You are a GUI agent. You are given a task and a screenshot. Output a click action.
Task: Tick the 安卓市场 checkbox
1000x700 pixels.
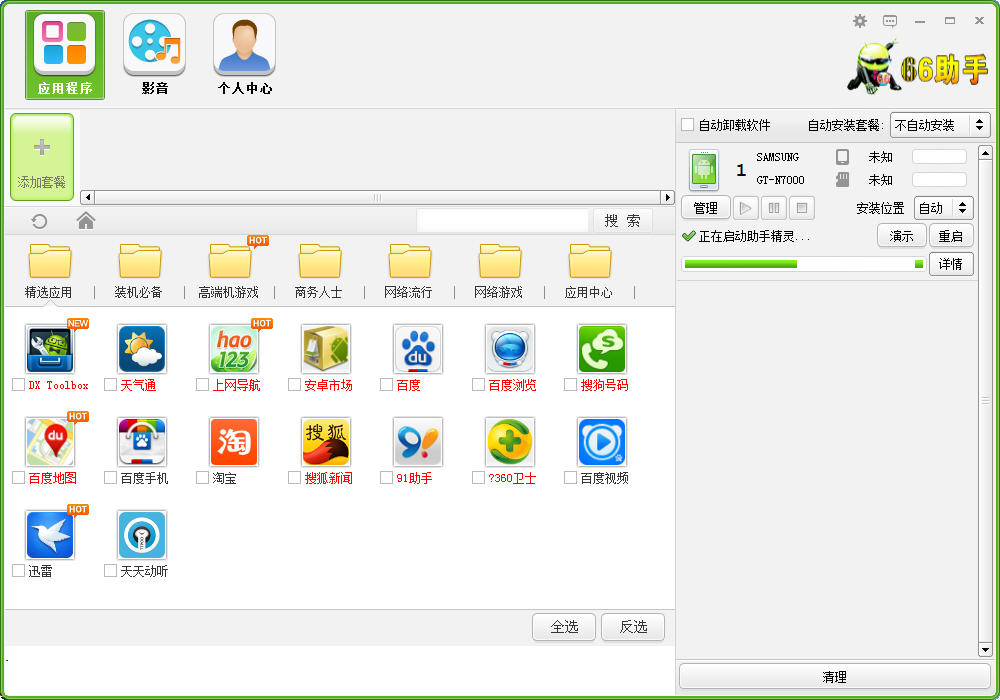pyautogui.click(x=294, y=384)
